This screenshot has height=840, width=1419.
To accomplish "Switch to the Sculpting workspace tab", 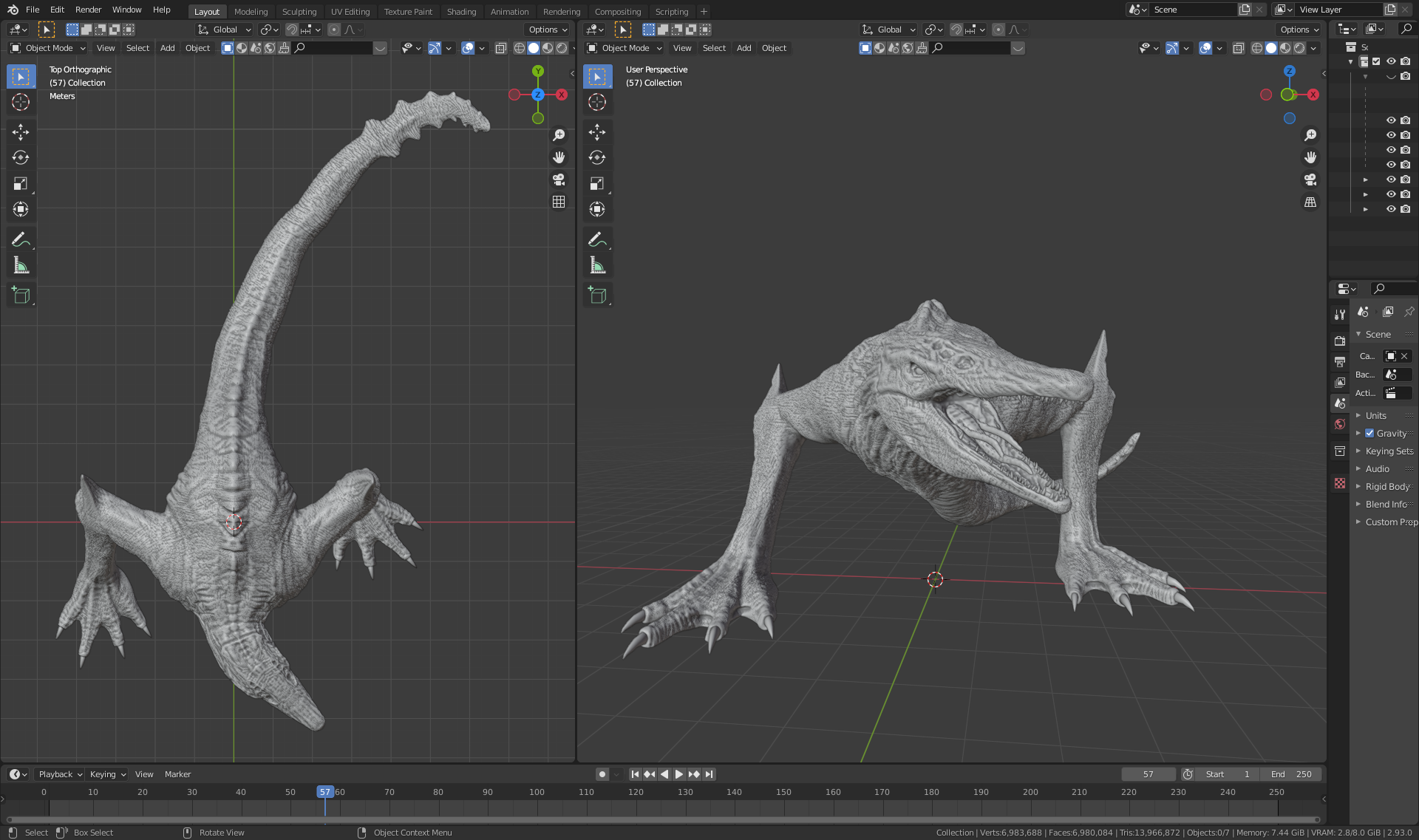I will [x=299, y=11].
